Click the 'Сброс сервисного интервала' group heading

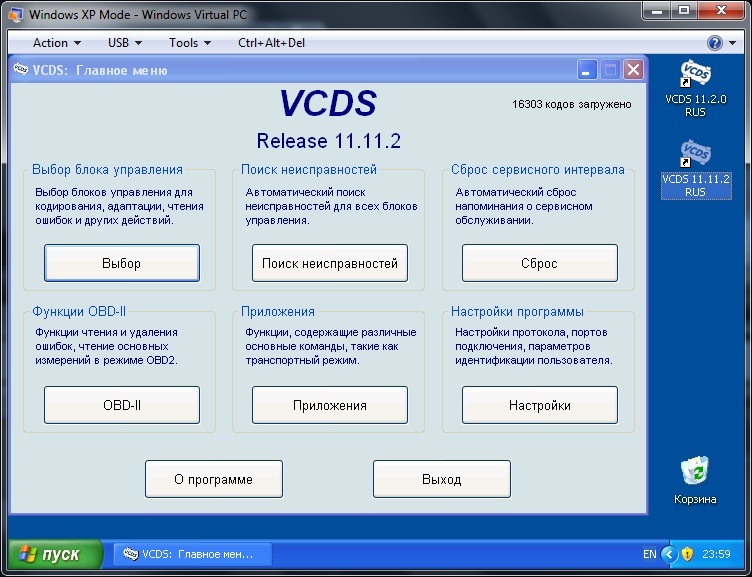pos(538,169)
